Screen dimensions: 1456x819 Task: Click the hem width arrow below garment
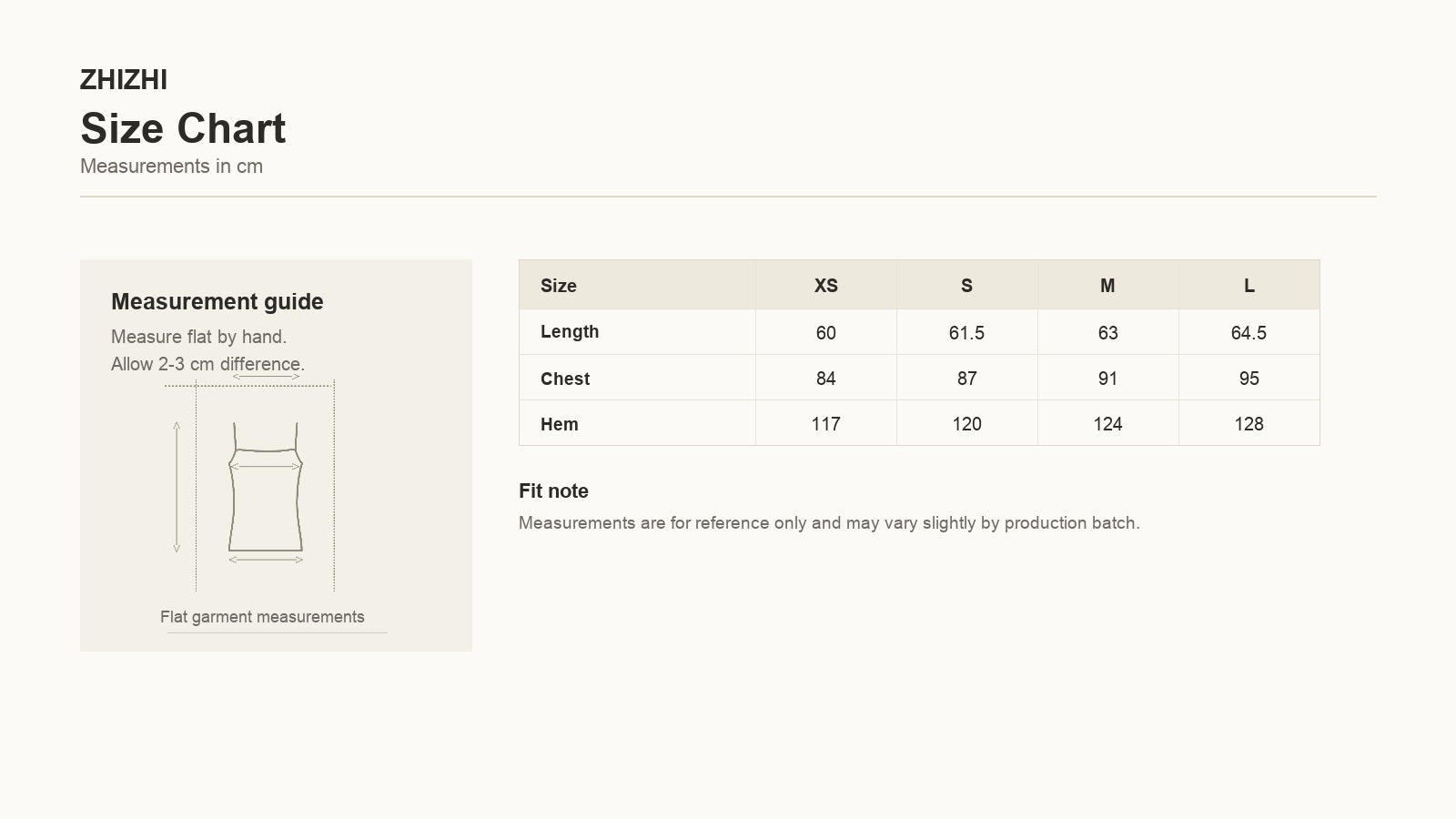266,560
